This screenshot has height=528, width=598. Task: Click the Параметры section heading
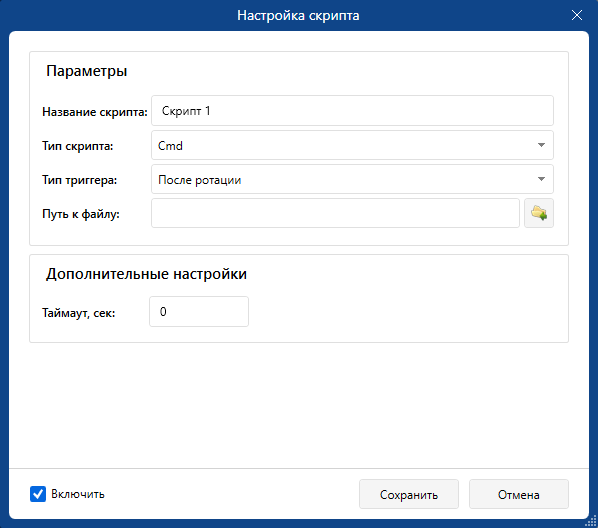pos(87,71)
